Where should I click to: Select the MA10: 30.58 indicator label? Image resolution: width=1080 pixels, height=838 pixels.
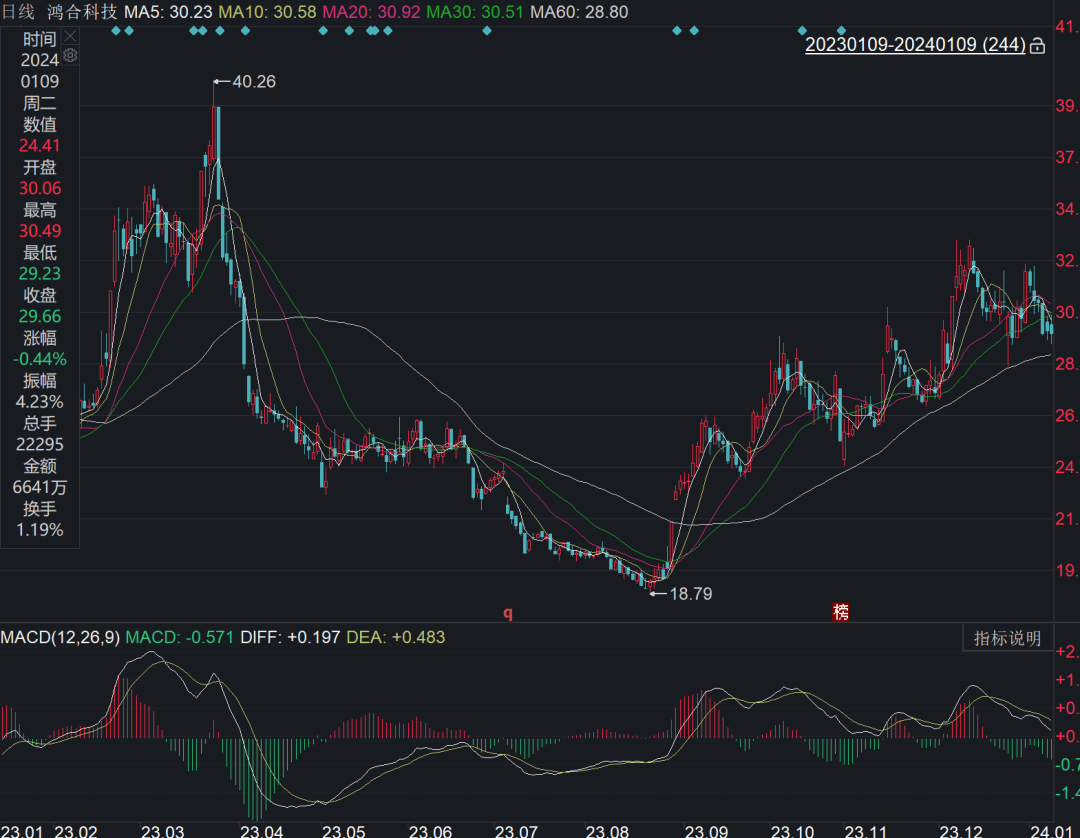[x=267, y=12]
